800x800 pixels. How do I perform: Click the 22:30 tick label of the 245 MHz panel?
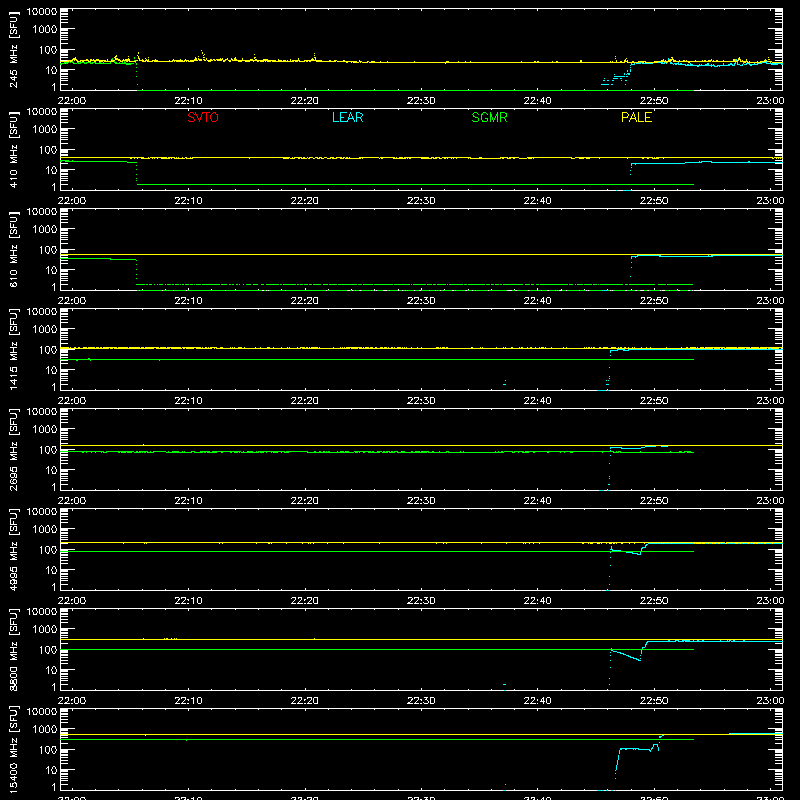pyautogui.click(x=421, y=101)
